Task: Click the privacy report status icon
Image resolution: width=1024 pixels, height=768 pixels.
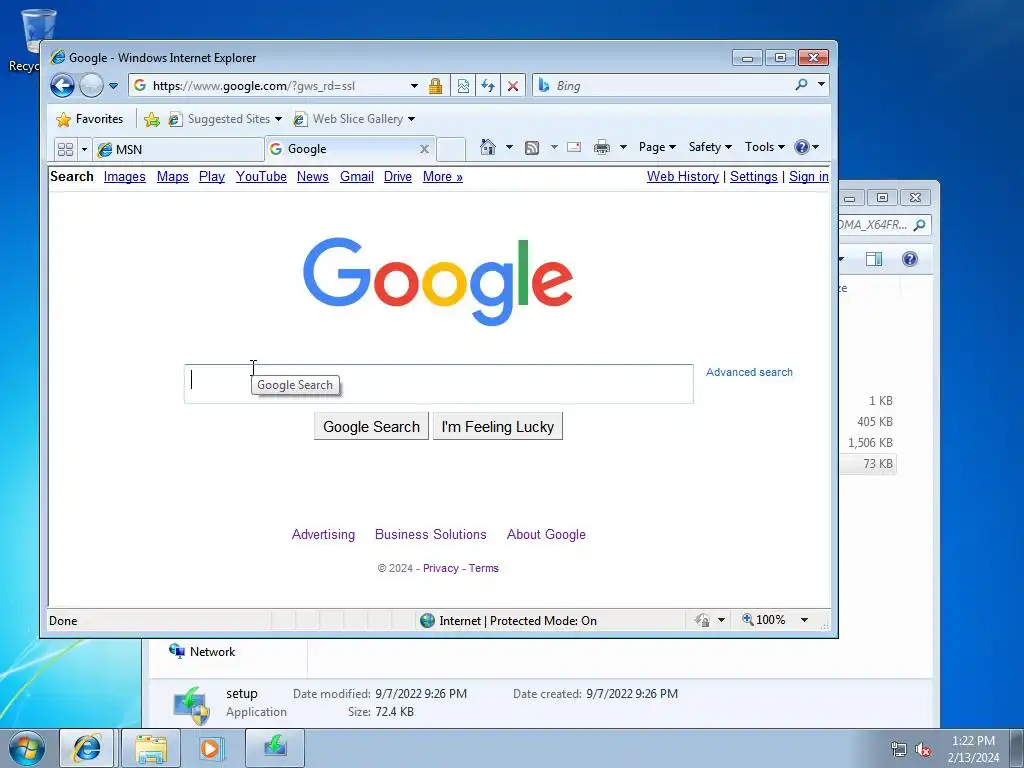Action: tap(702, 620)
